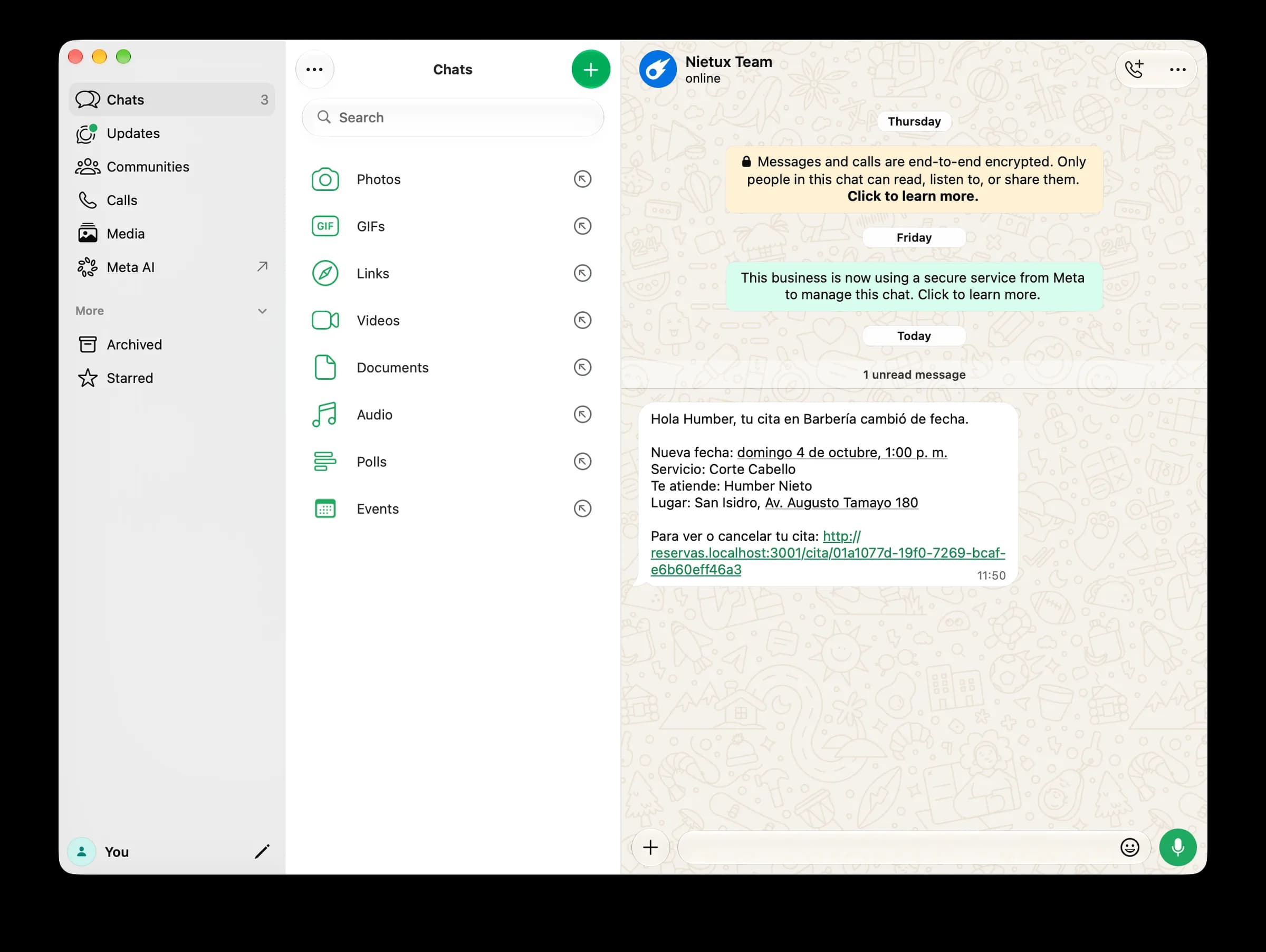Open Updates in the sidebar
Image resolution: width=1266 pixels, height=952 pixels.
pyautogui.click(x=171, y=133)
